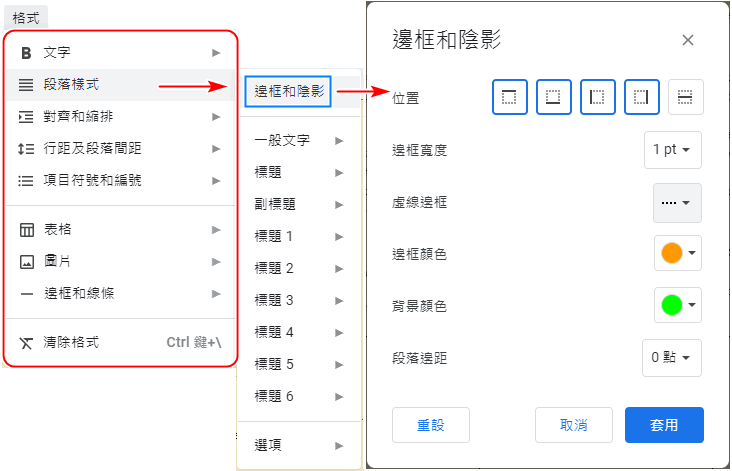Image resolution: width=732 pixels, height=471 pixels.
Task: Expand the 表格 submenu arrow
Action: point(216,230)
